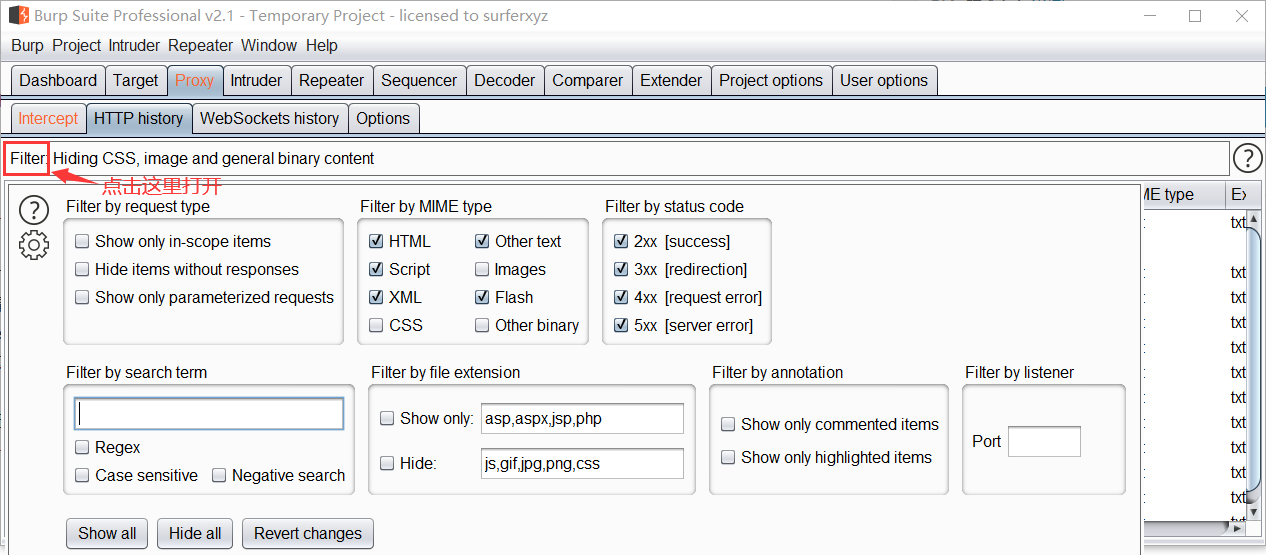This screenshot has height=555, width=1266.
Task: Click the history table vertical scrollbar
Action: pyautogui.click(x=1255, y=366)
